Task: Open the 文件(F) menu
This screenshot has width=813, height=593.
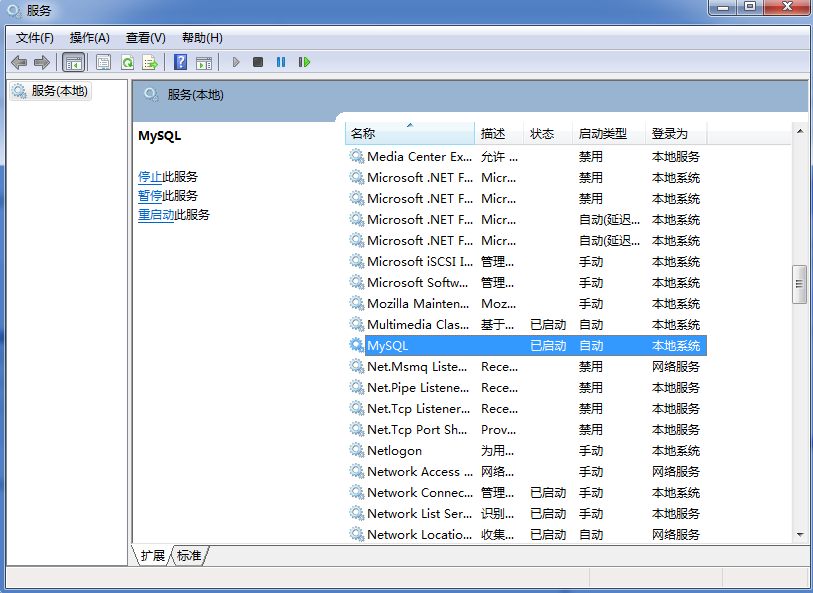Action: pyautogui.click(x=33, y=37)
